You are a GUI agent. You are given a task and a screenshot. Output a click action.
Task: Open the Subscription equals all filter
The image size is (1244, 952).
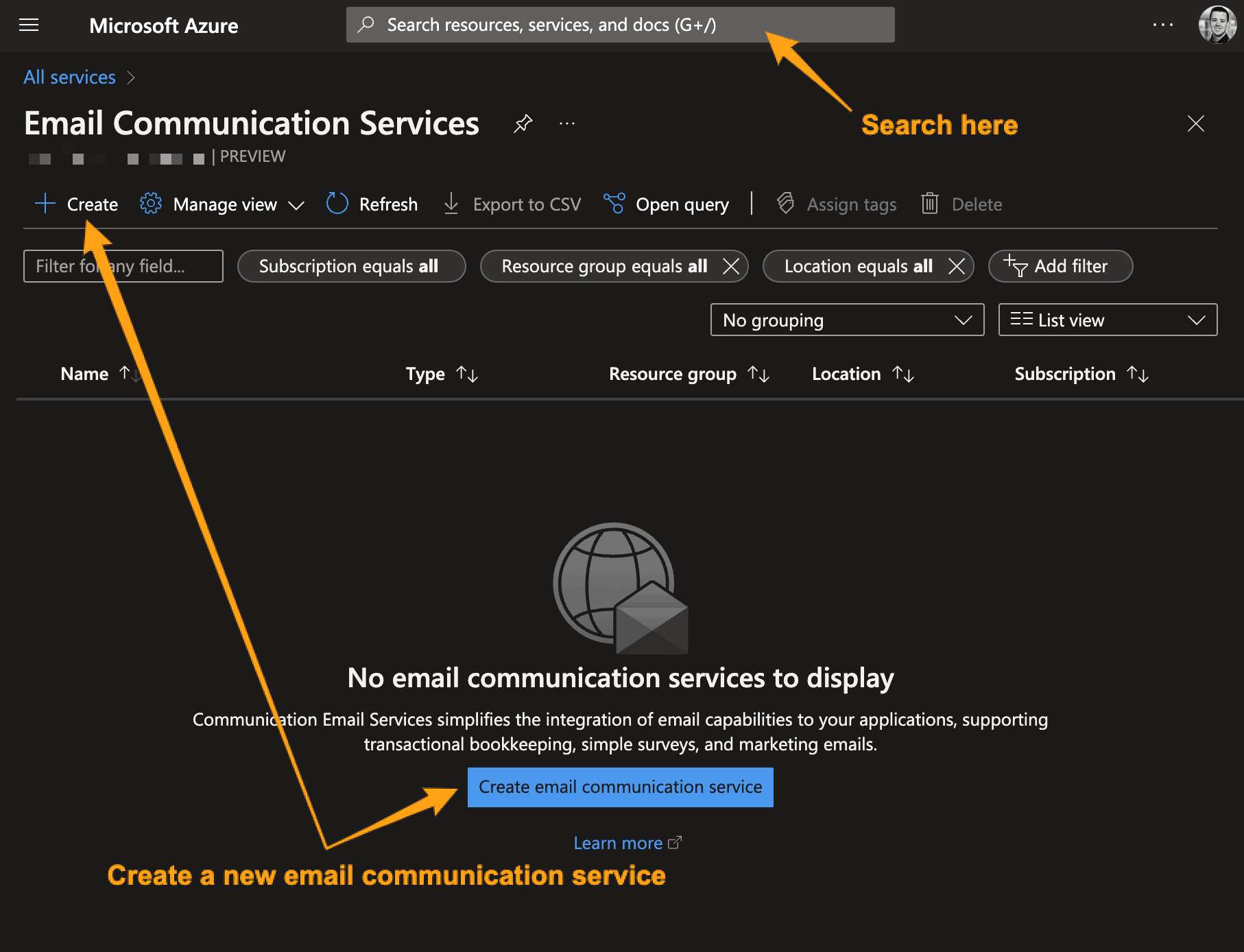[x=351, y=266]
